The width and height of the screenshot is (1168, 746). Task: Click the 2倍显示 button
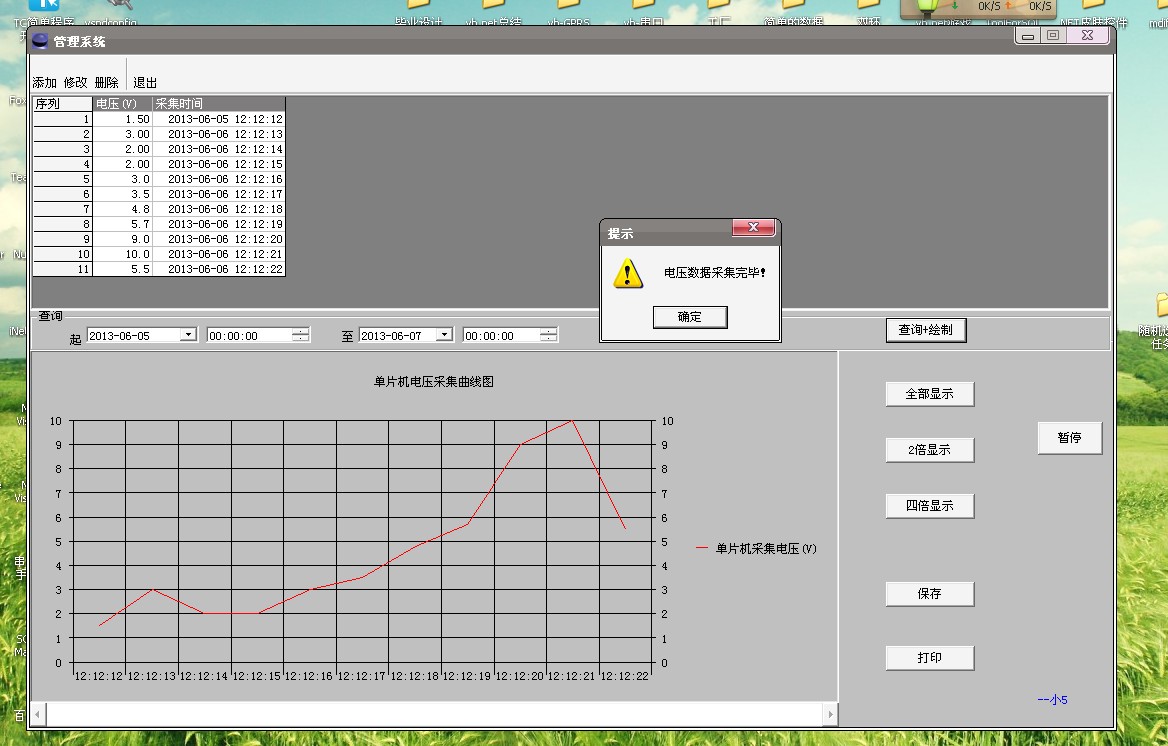coord(930,450)
